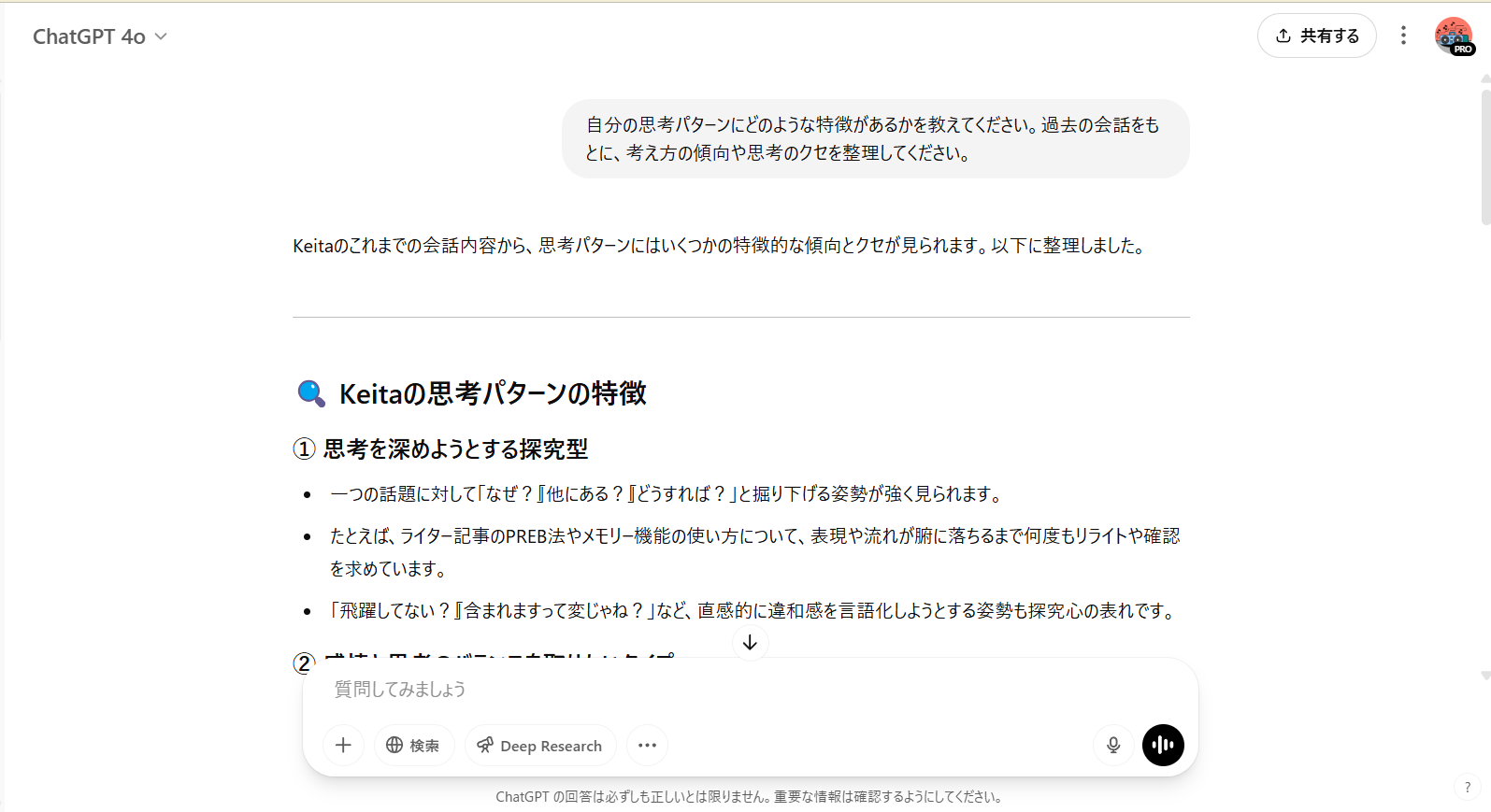
Task: Open the ChatGPT 4o model selector dropdown
Action: coord(100,36)
